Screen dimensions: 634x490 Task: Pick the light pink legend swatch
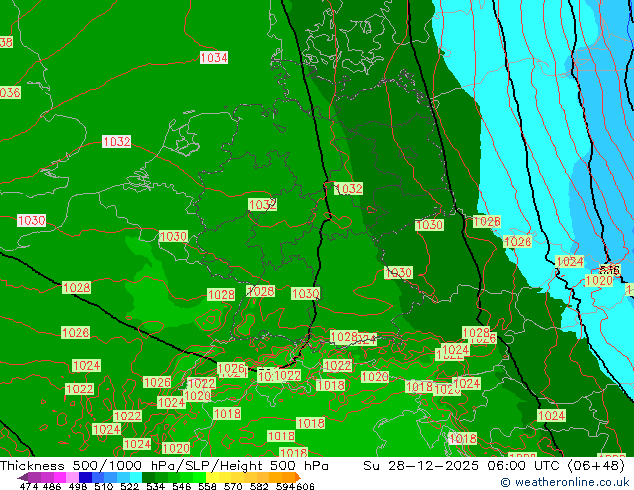[72, 477]
